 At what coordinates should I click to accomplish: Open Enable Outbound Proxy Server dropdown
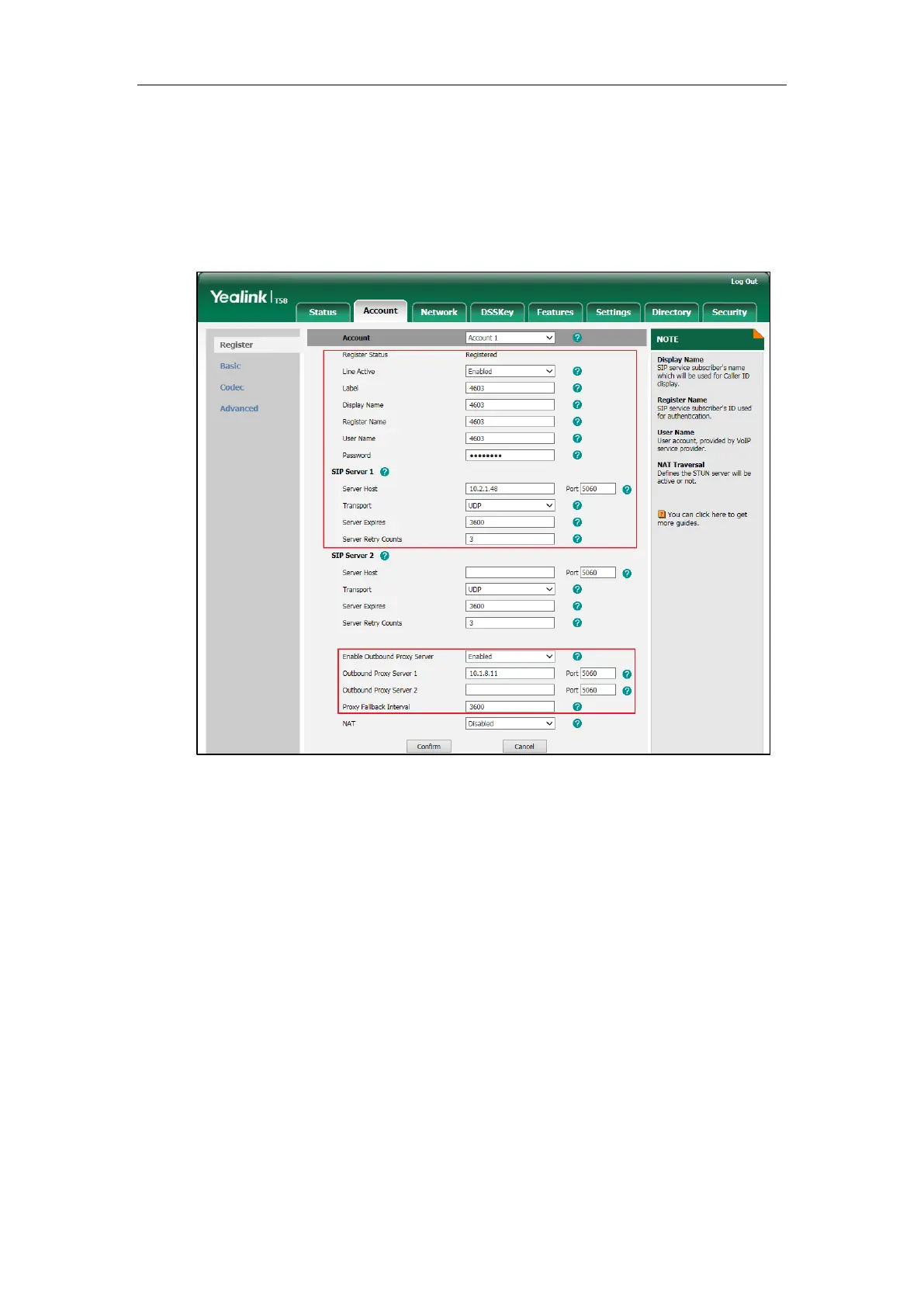coord(510,657)
